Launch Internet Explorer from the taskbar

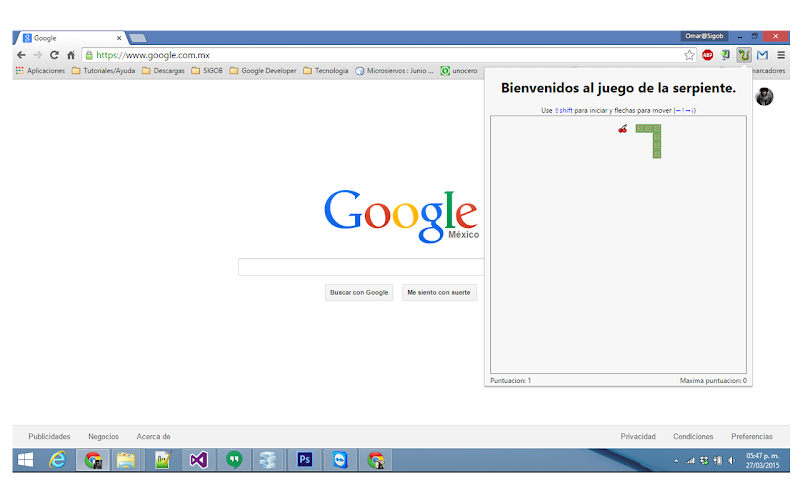pyautogui.click(x=58, y=460)
